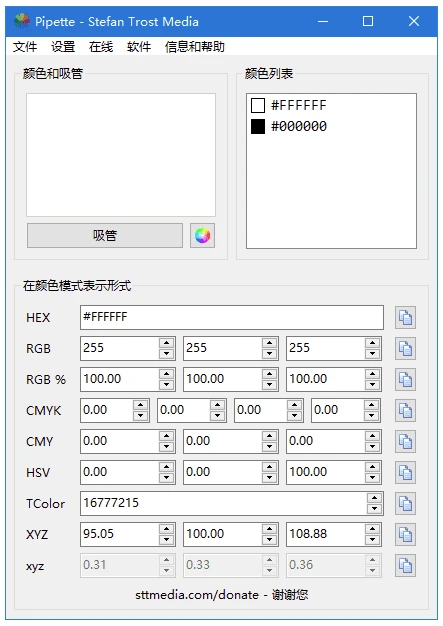
Task: Copy the HSV values
Action: coord(405,473)
